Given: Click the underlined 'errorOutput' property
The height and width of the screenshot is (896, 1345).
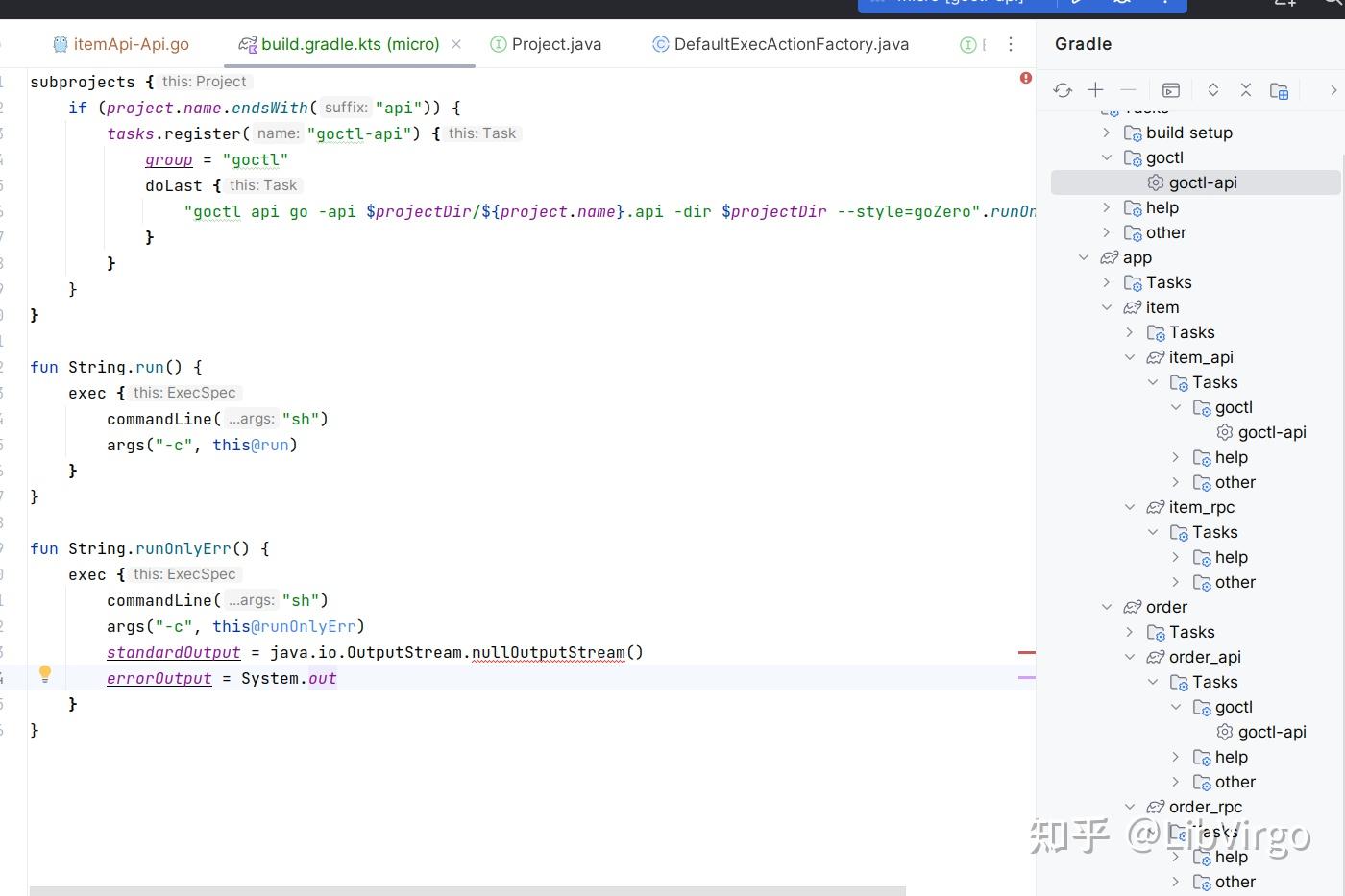Looking at the screenshot, I should (x=159, y=679).
